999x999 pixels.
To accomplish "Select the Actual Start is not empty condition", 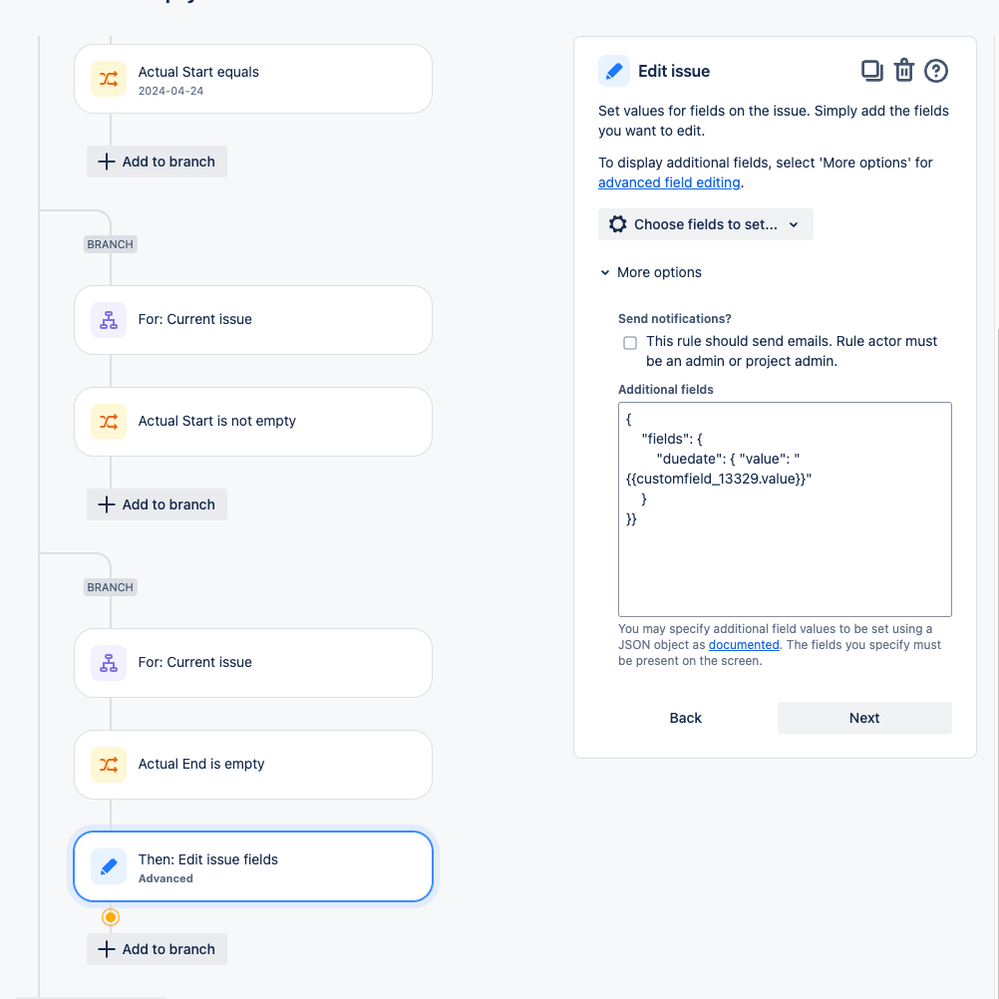I will coord(253,422).
